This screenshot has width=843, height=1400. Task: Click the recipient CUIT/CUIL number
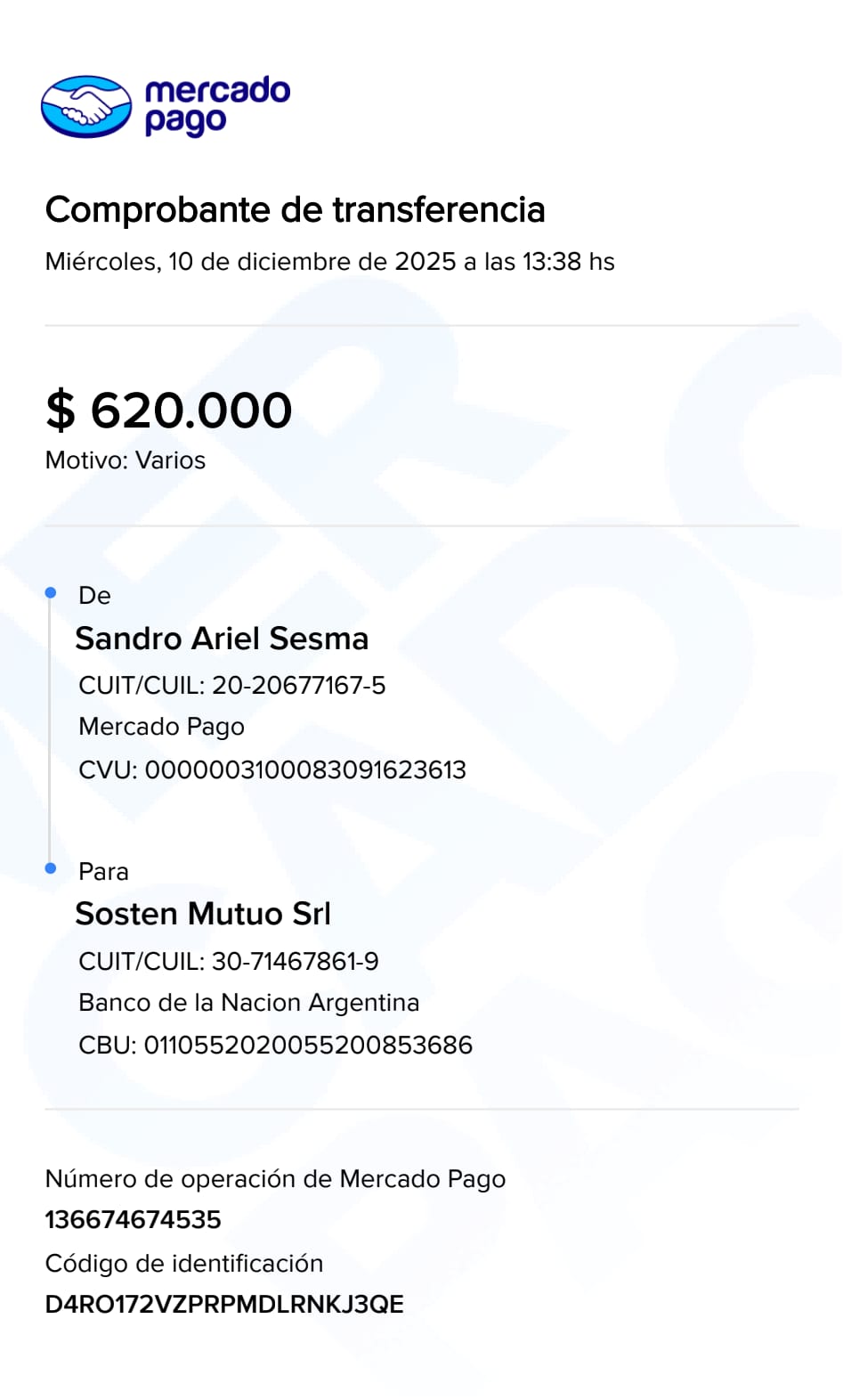point(295,962)
